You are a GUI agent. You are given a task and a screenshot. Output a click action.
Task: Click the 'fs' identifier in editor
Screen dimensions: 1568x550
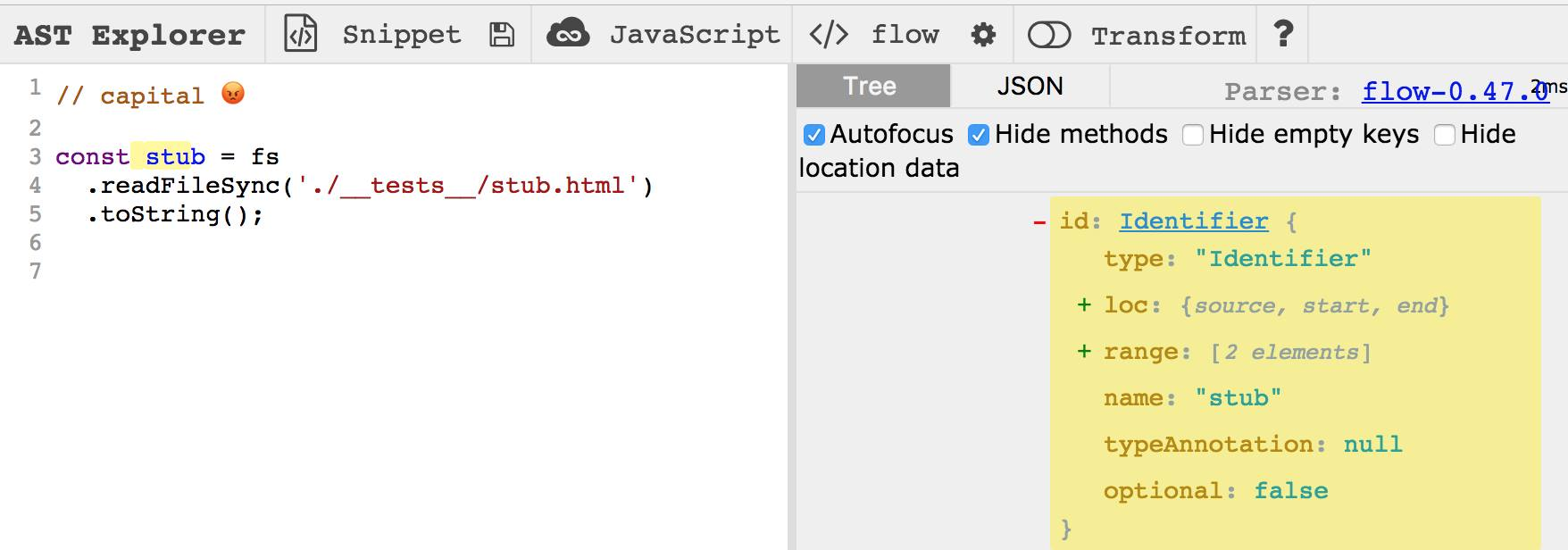point(265,156)
